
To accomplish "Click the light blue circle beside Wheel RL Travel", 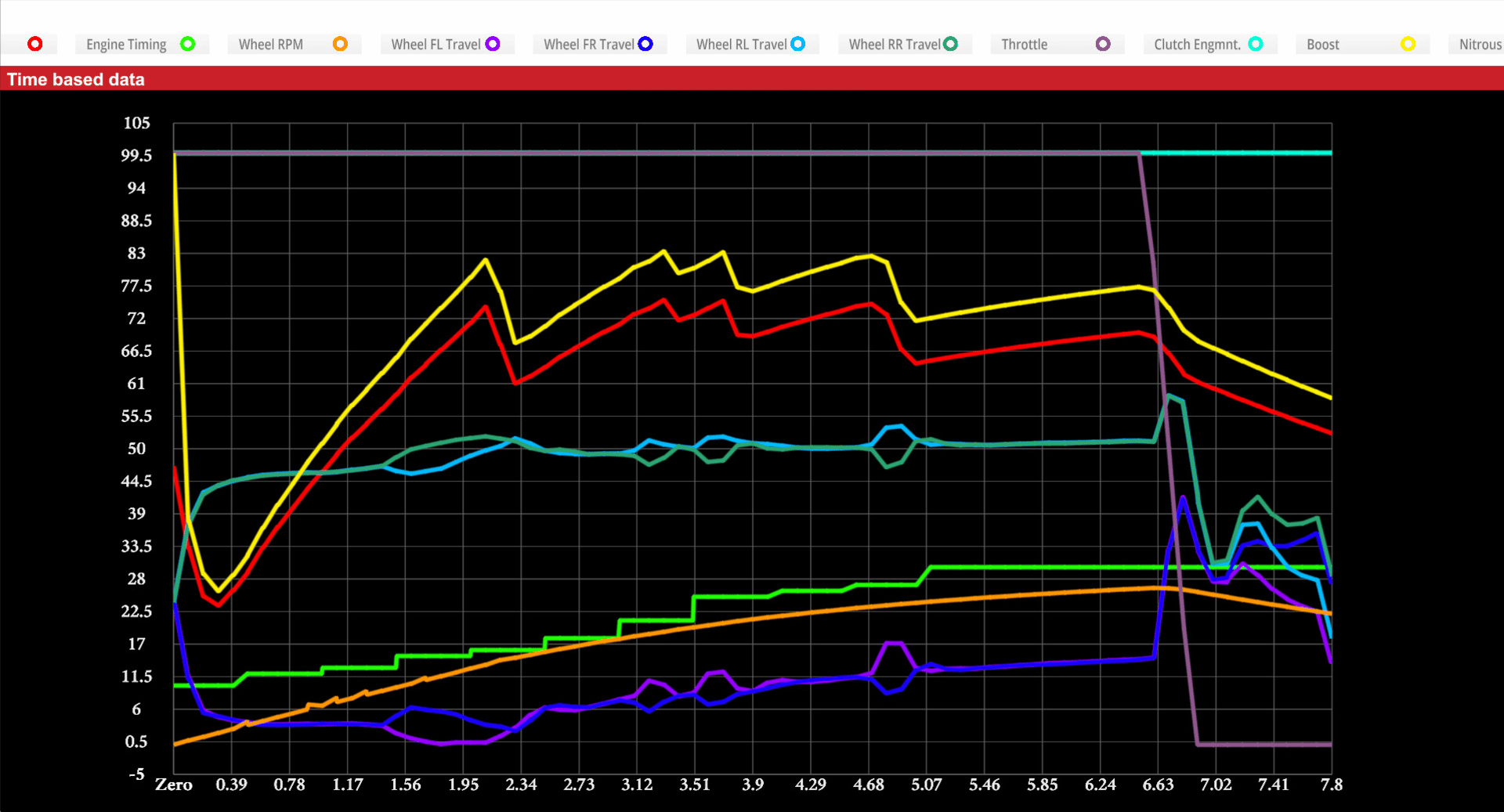I will 797,44.
